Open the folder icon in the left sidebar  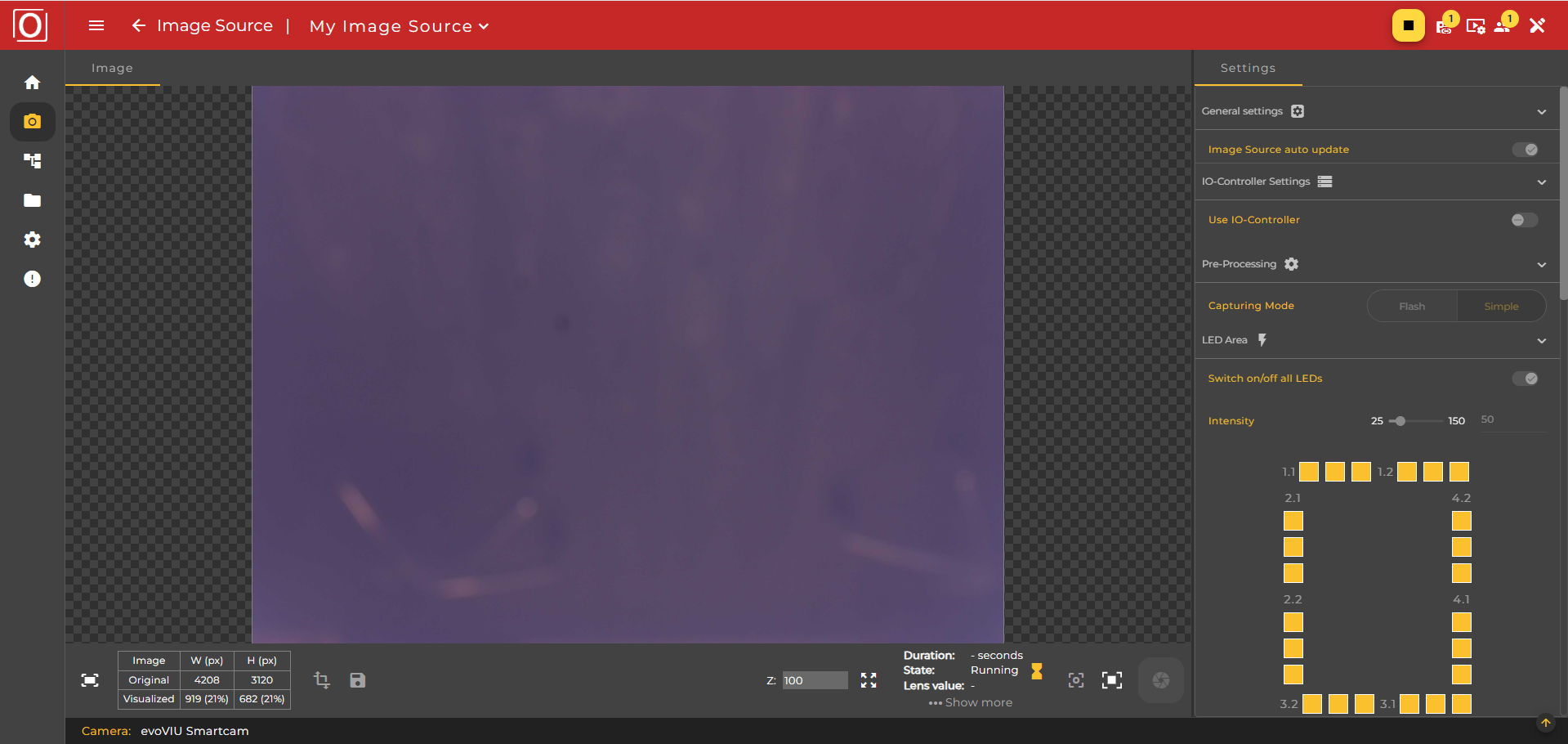(32, 200)
